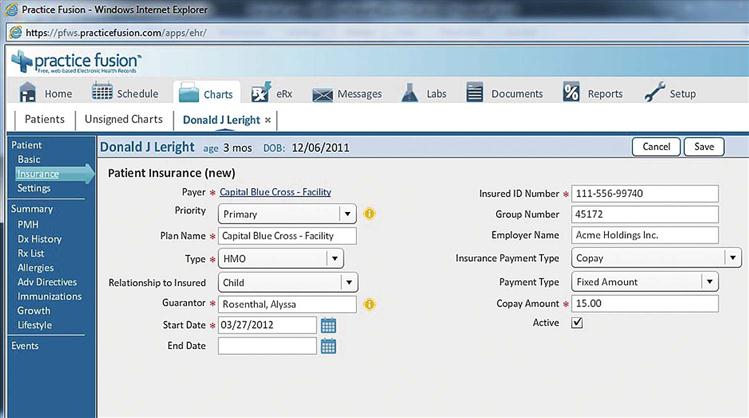Click the info icon beside Priority
This screenshot has height=418, width=749.
tap(369, 213)
